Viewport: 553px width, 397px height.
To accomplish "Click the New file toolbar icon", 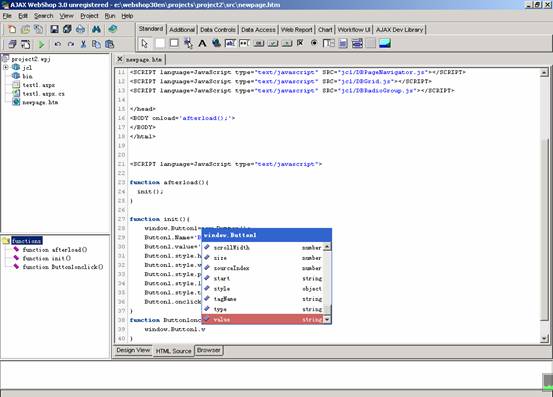I will click(12, 29).
